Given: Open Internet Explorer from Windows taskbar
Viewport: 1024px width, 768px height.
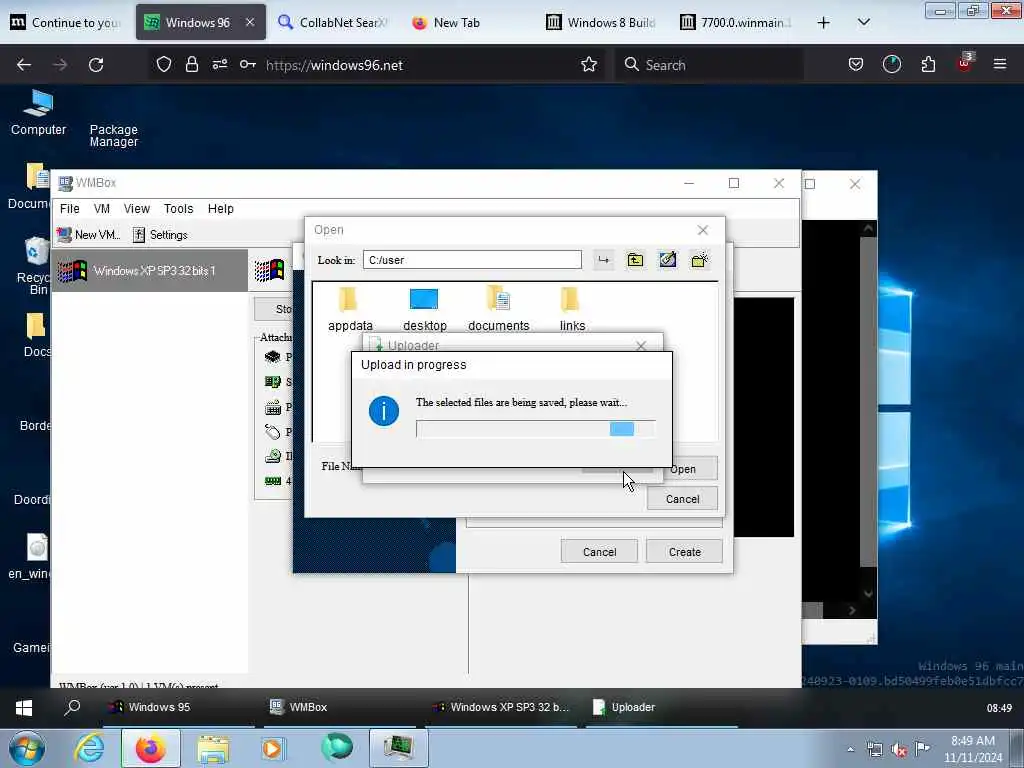Looking at the screenshot, I should point(89,748).
